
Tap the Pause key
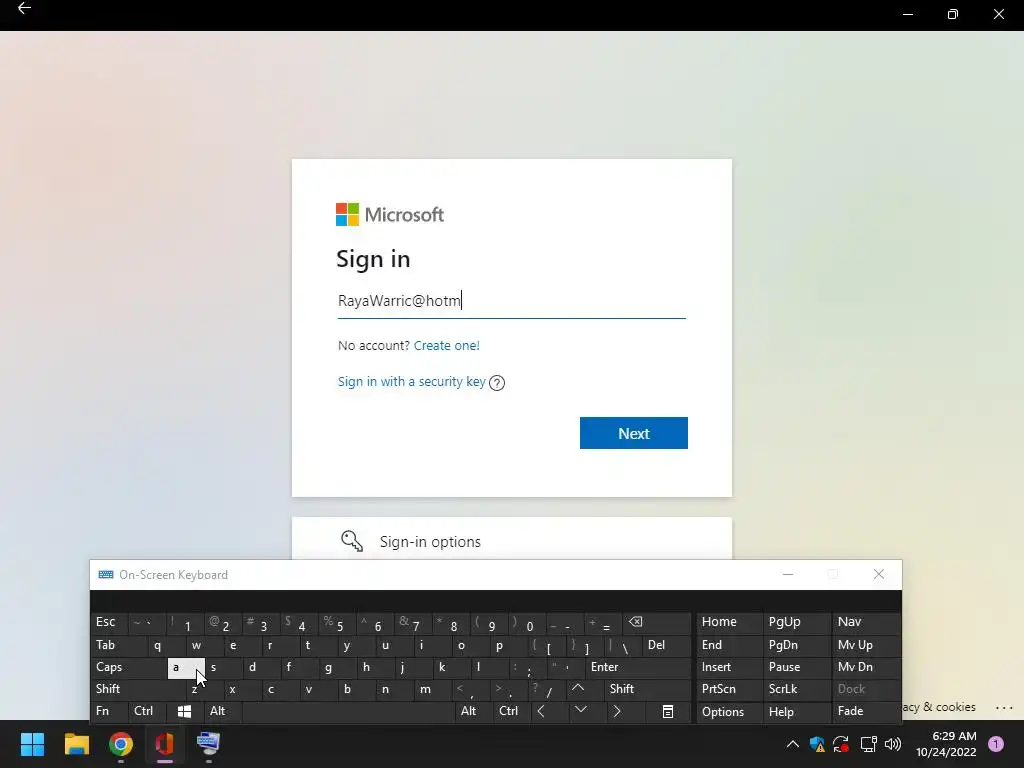[x=795, y=667]
